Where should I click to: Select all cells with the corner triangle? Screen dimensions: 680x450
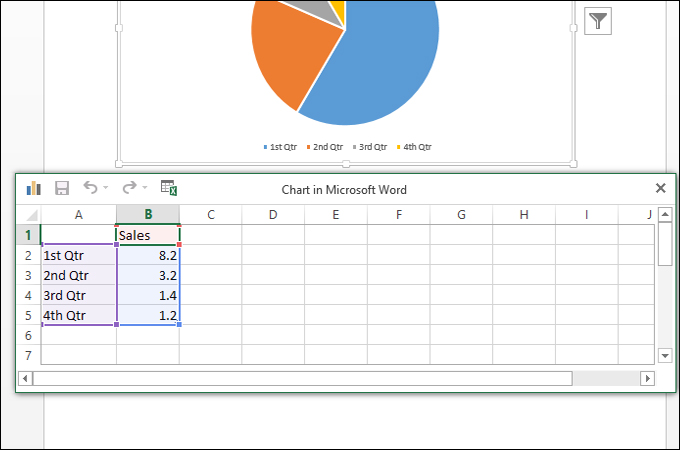[x=31, y=215]
